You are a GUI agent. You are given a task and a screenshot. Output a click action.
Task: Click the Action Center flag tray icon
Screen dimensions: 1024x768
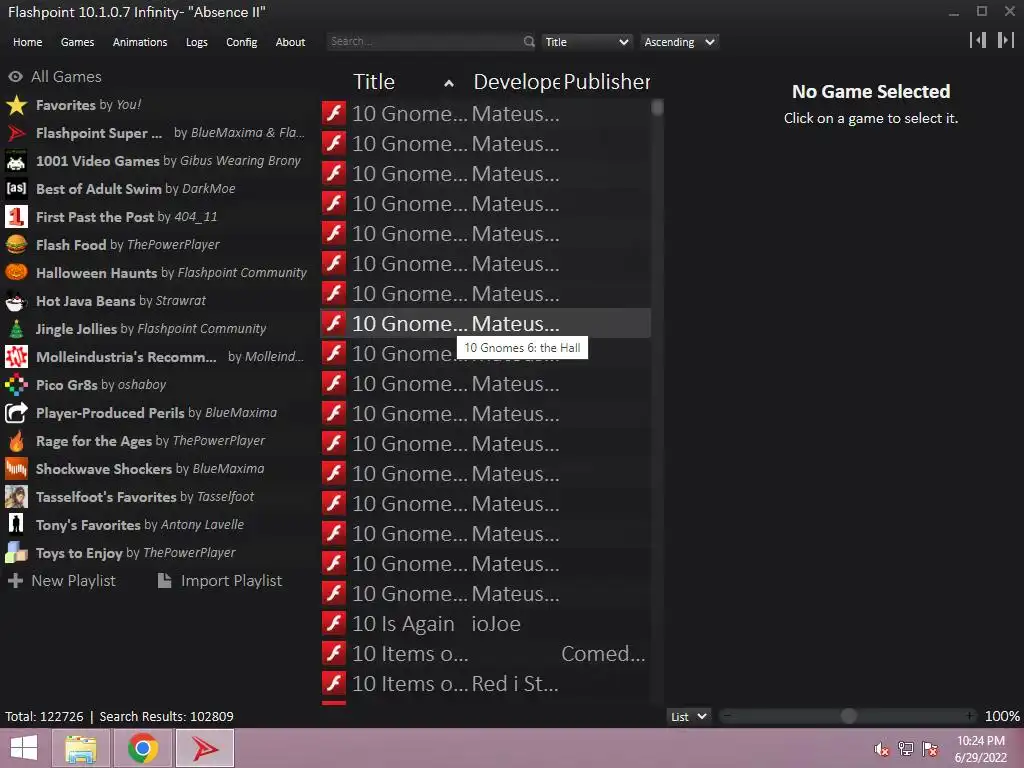[930, 748]
